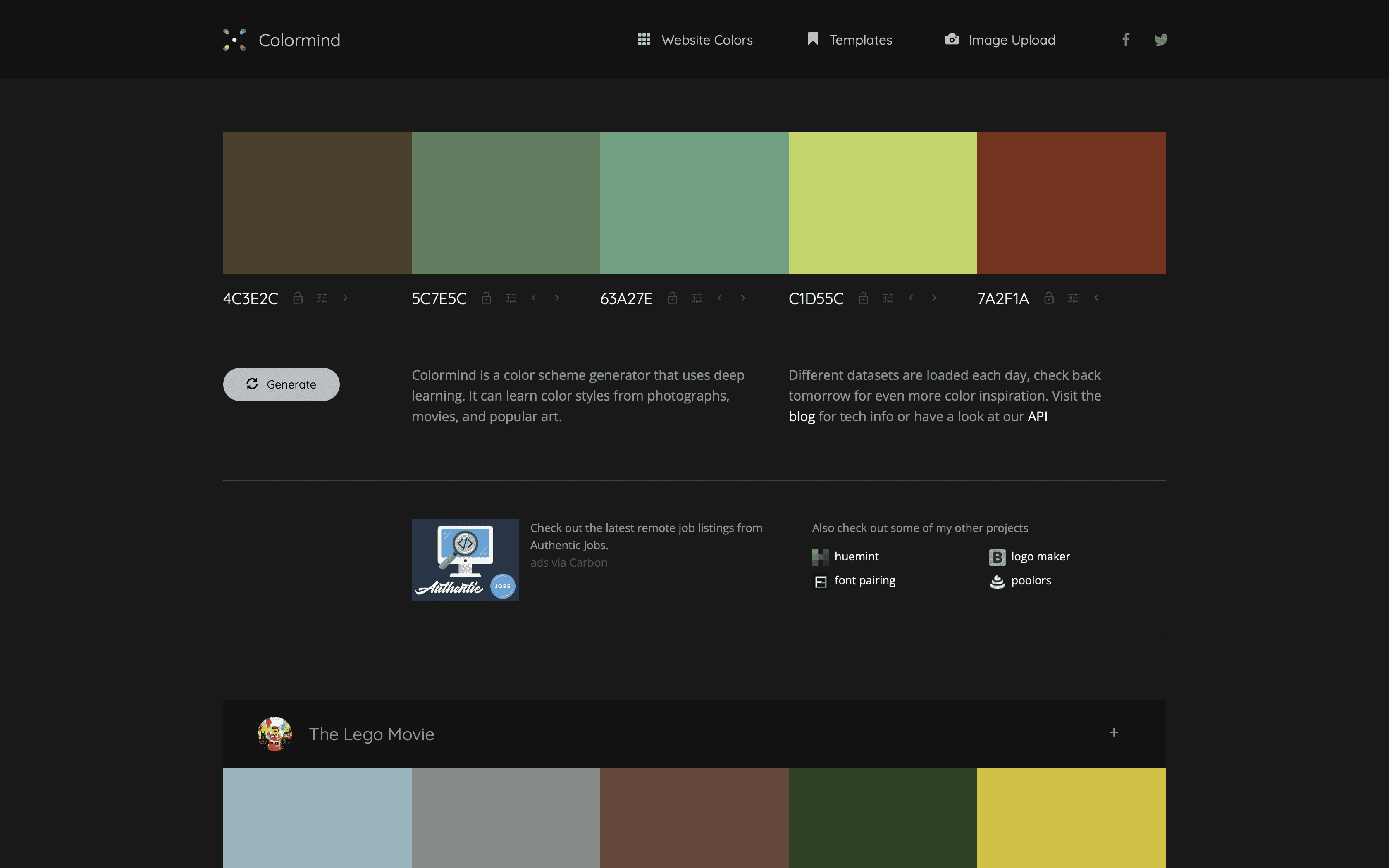Lock the 7A2F1A color
The image size is (1389, 868).
pos(1049,297)
